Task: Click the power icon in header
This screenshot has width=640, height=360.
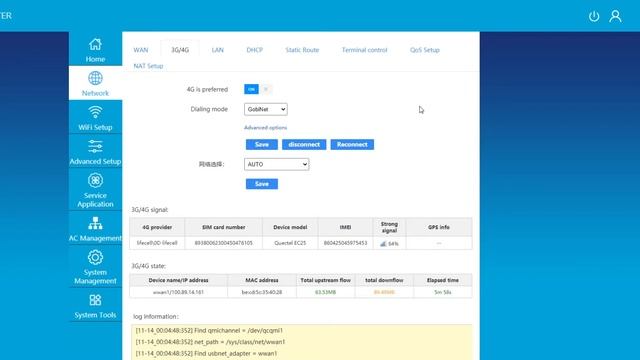Action: (594, 16)
